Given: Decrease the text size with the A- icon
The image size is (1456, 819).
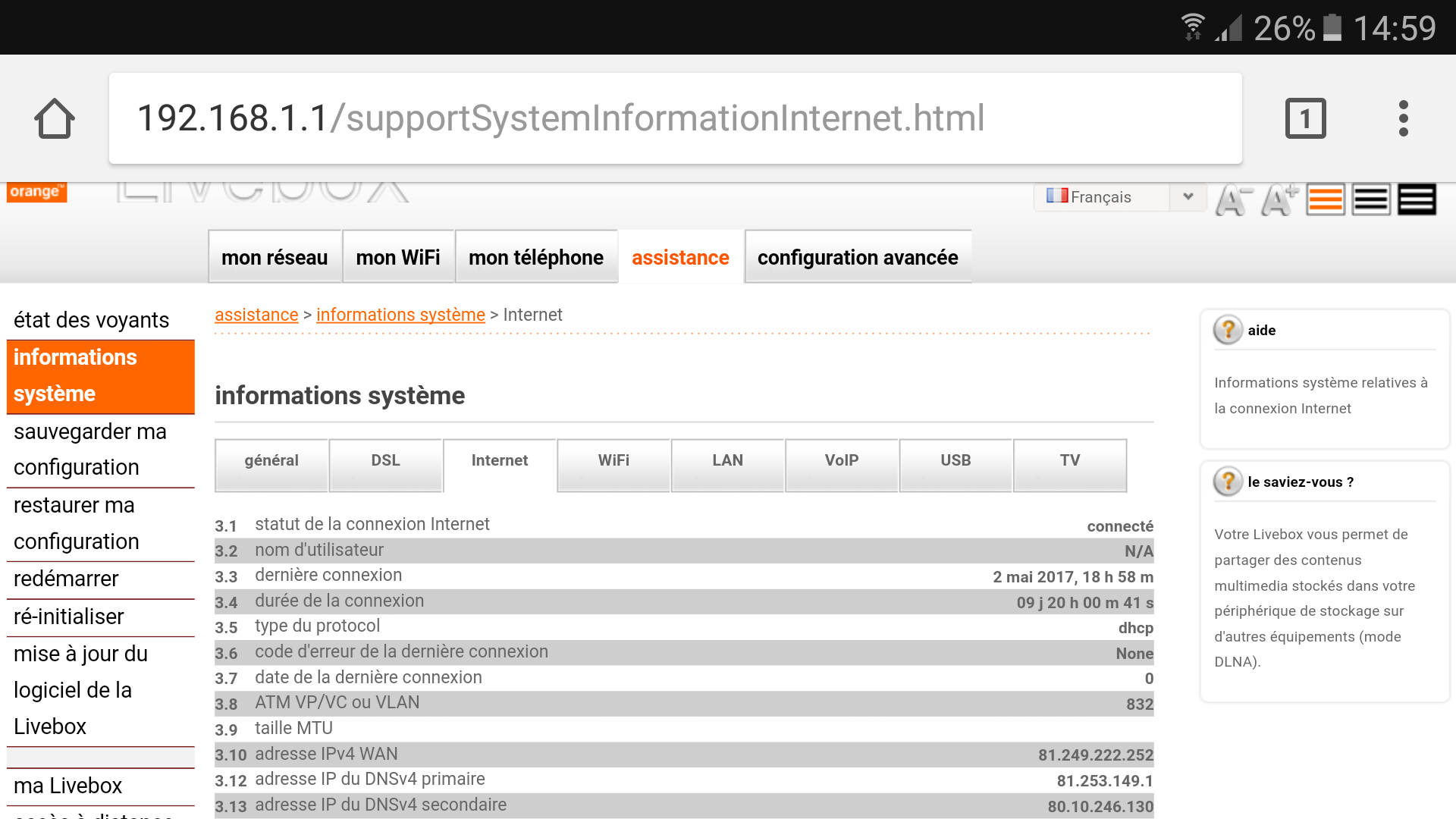Looking at the screenshot, I should click(x=1230, y=199).
